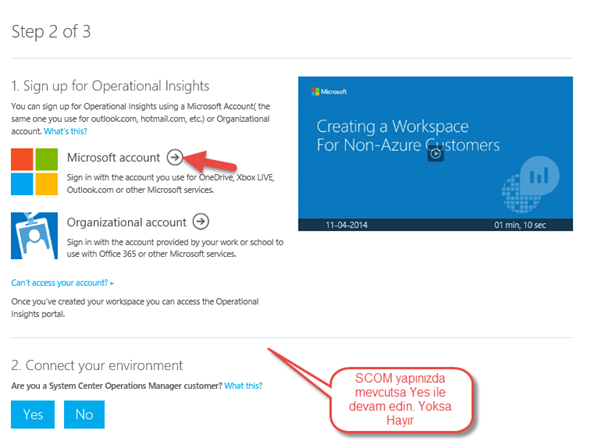Select the Microsoft account heading text

113,157
